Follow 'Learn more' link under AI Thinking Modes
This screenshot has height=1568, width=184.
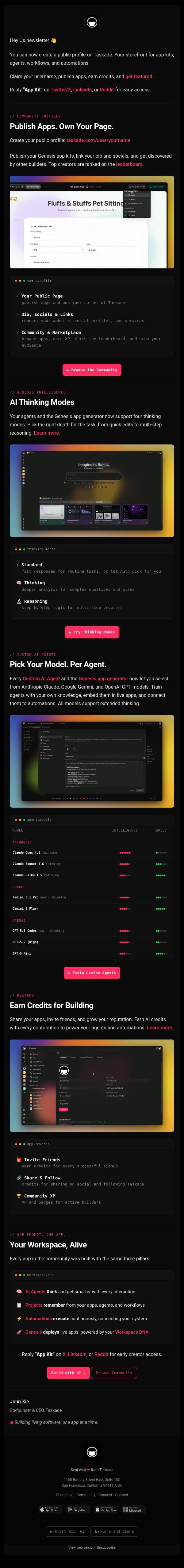click(47, 433)
